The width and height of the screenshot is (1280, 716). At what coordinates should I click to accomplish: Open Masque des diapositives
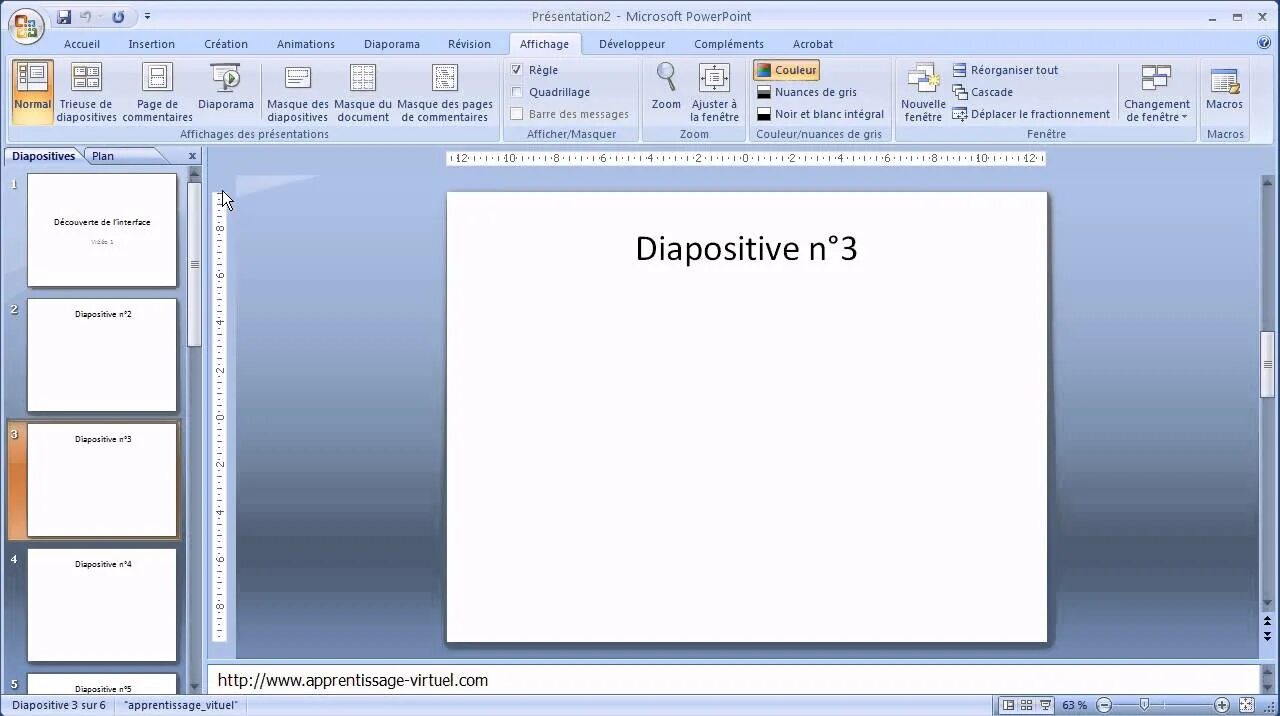[298, 91]
